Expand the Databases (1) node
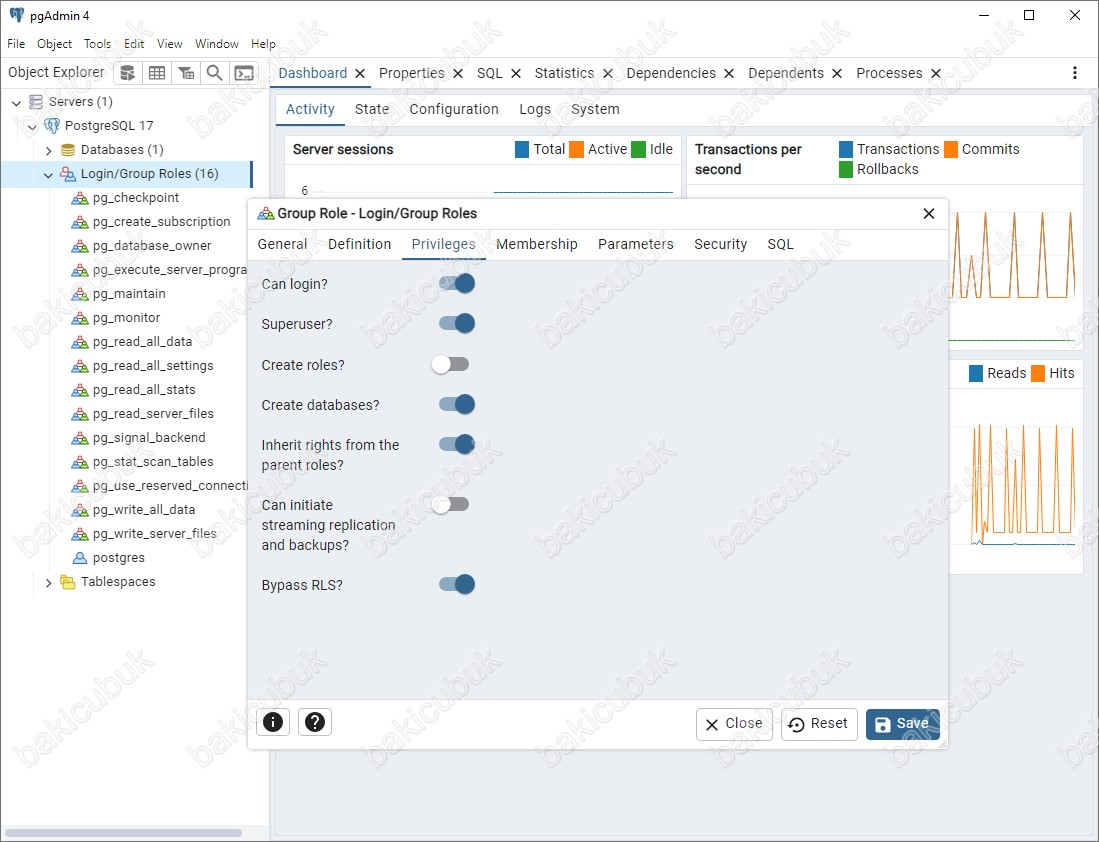 pos(48,151)
